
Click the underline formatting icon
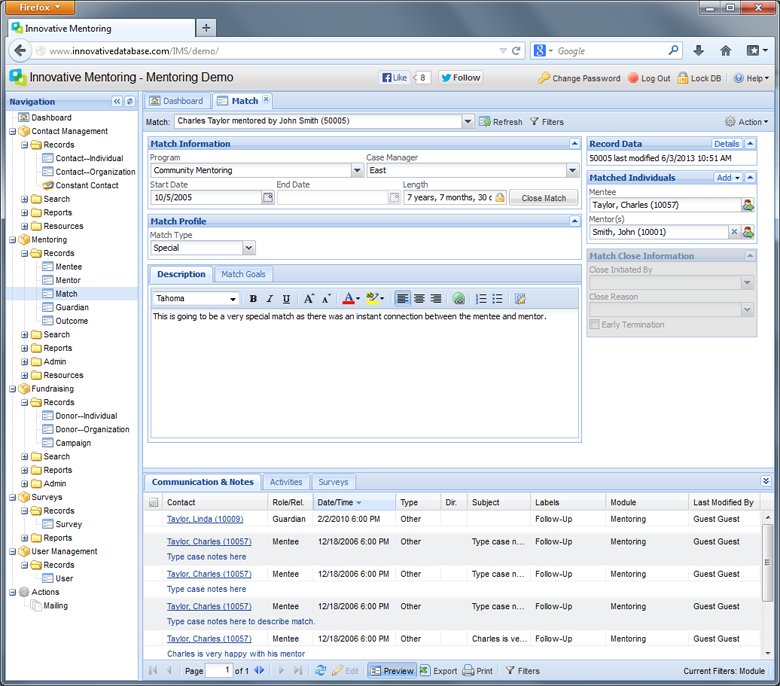[286, 299]
